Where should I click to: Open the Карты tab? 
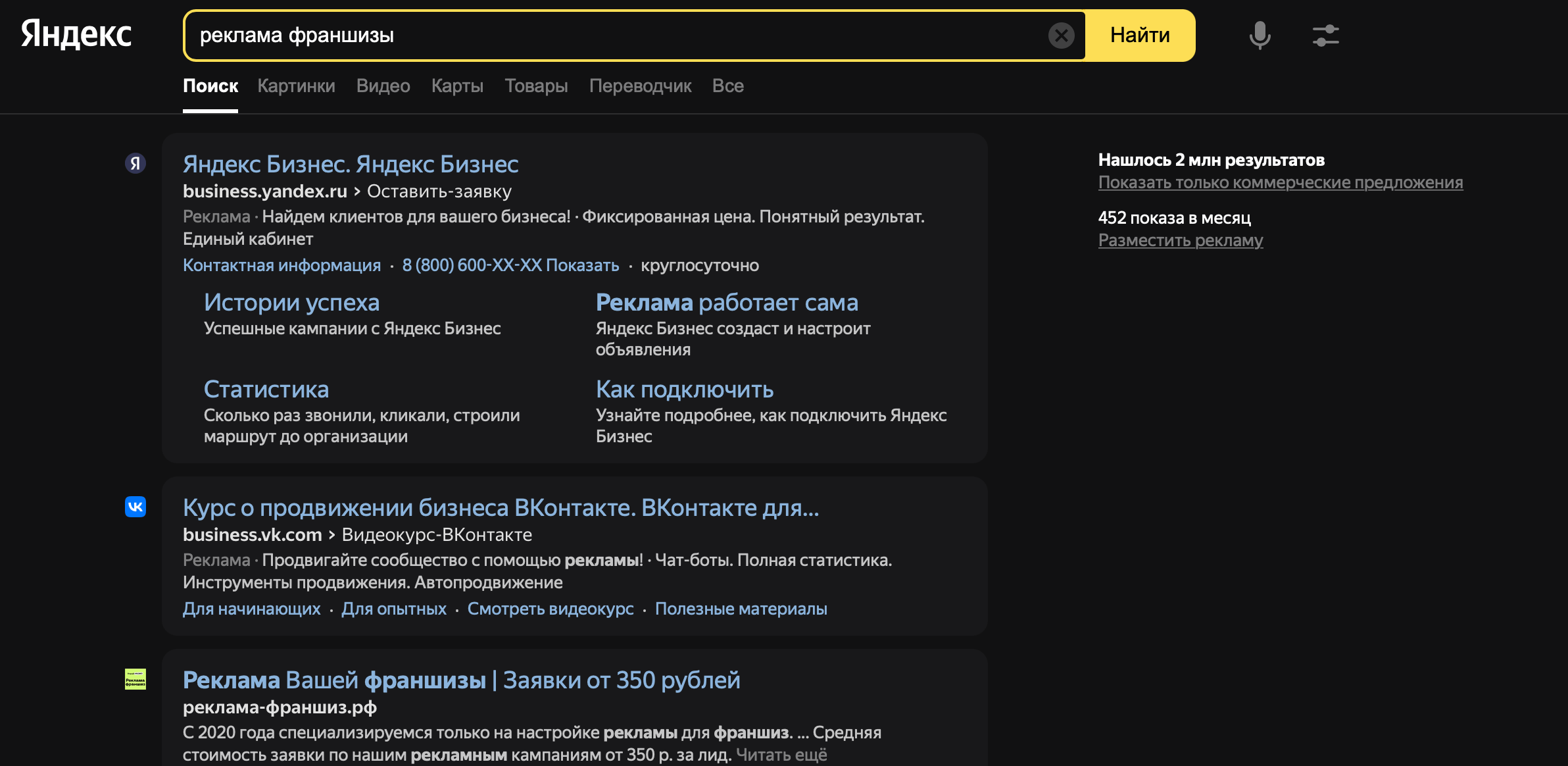tap(457, 86)
